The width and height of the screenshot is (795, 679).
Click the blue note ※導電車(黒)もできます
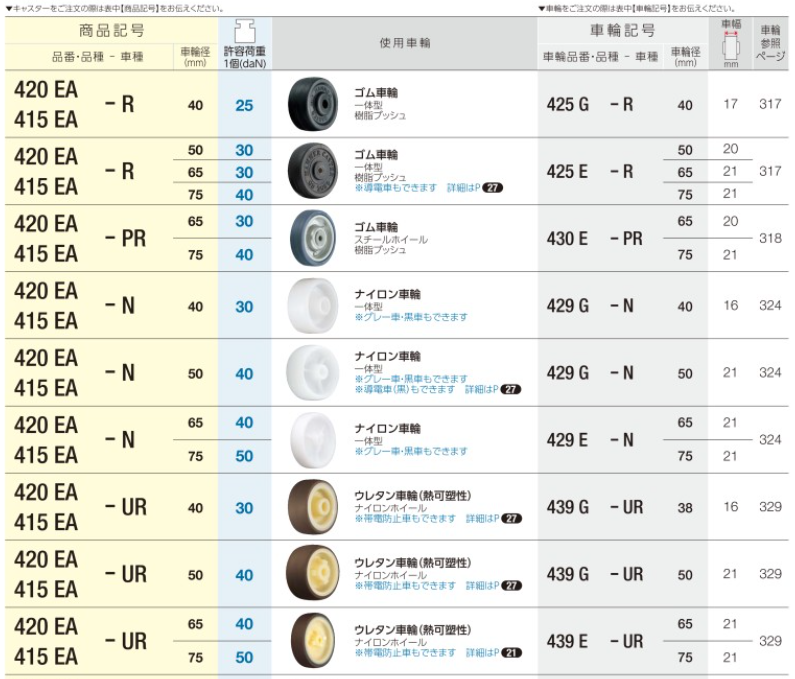point(399,389)
